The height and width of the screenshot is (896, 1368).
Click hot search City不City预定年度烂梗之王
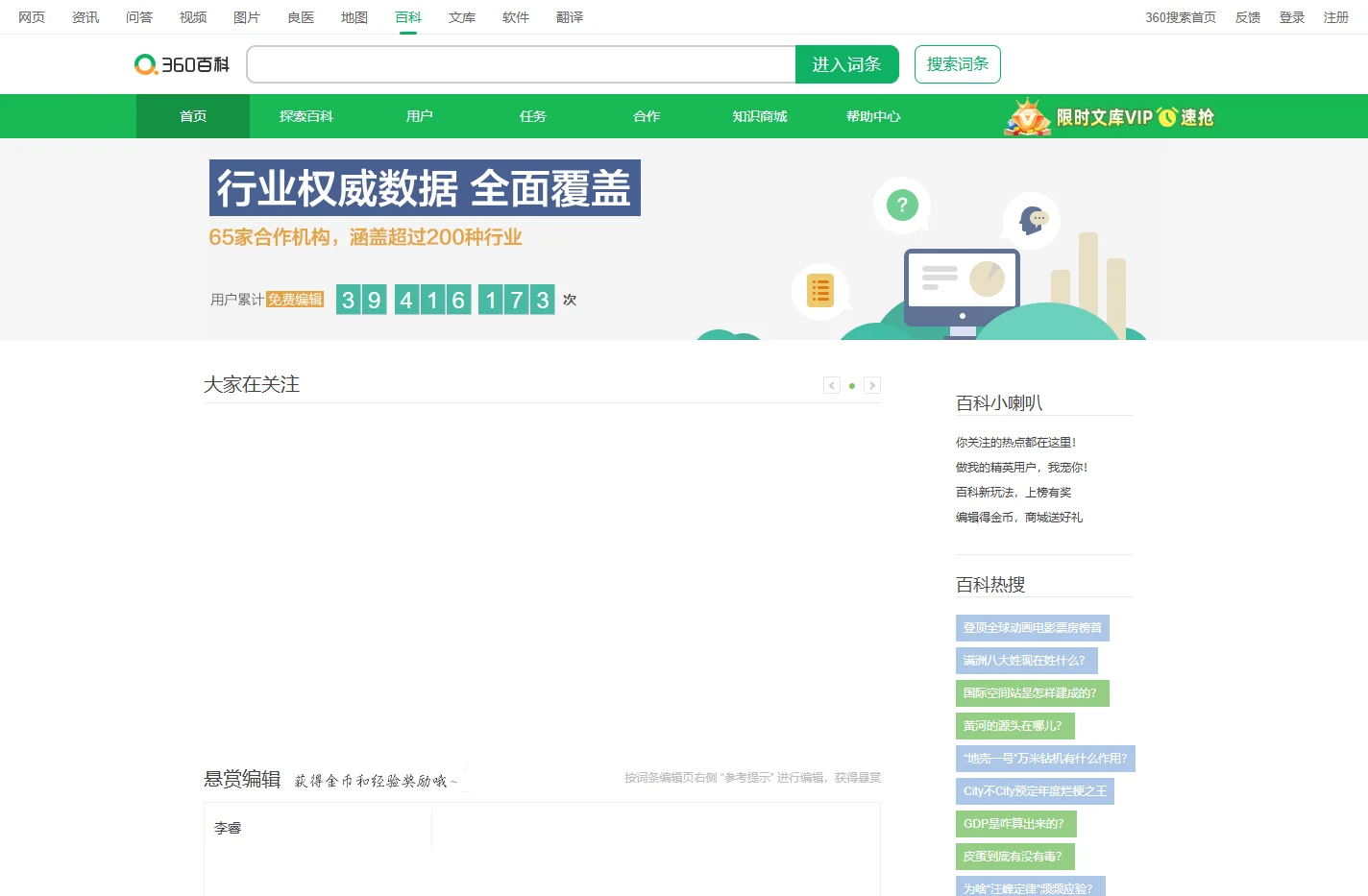click(x=1035, y=791)
